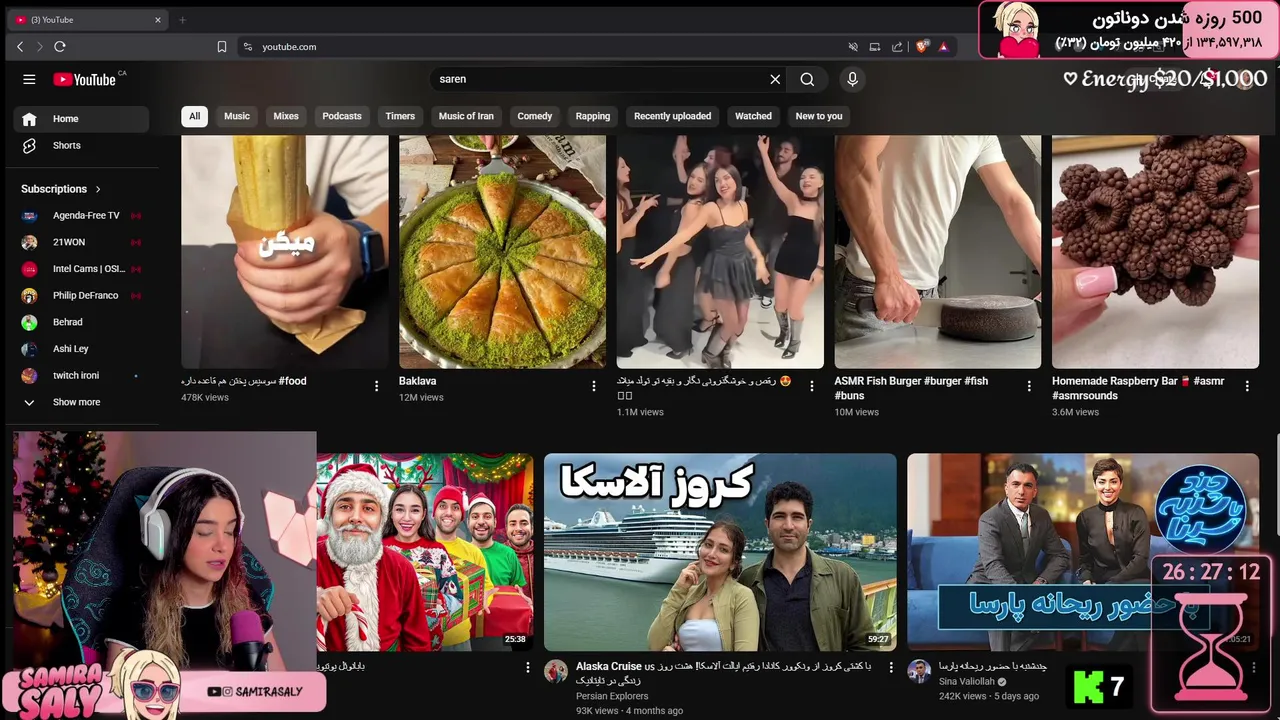Open the #food sausage short thumbnail
Screen dimensions: 1280x720
[x=285, y=252]
